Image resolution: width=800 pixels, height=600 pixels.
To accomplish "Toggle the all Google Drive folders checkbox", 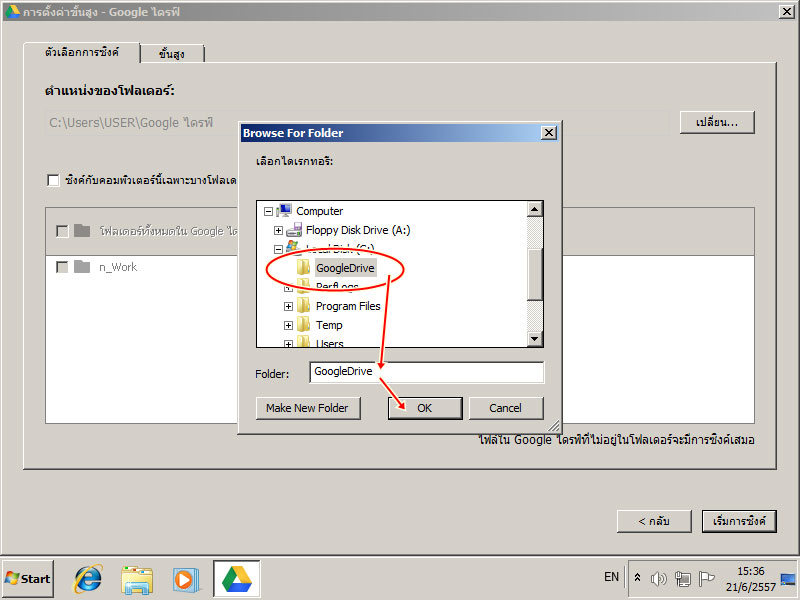I will pos(62,231).
